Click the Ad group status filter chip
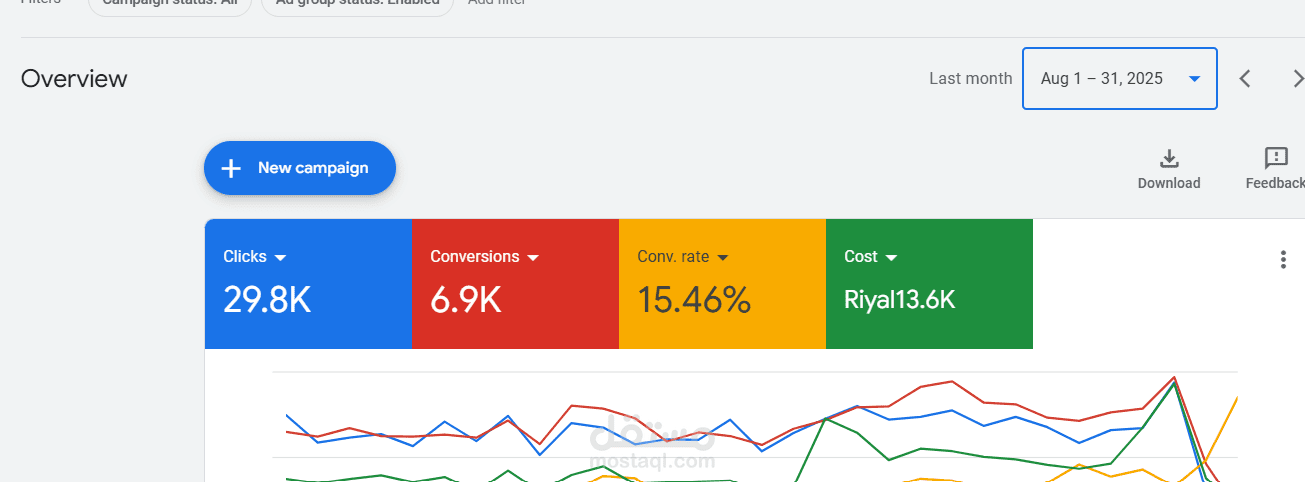Screen dimensions: 1305x482 [x=357, y=4]
